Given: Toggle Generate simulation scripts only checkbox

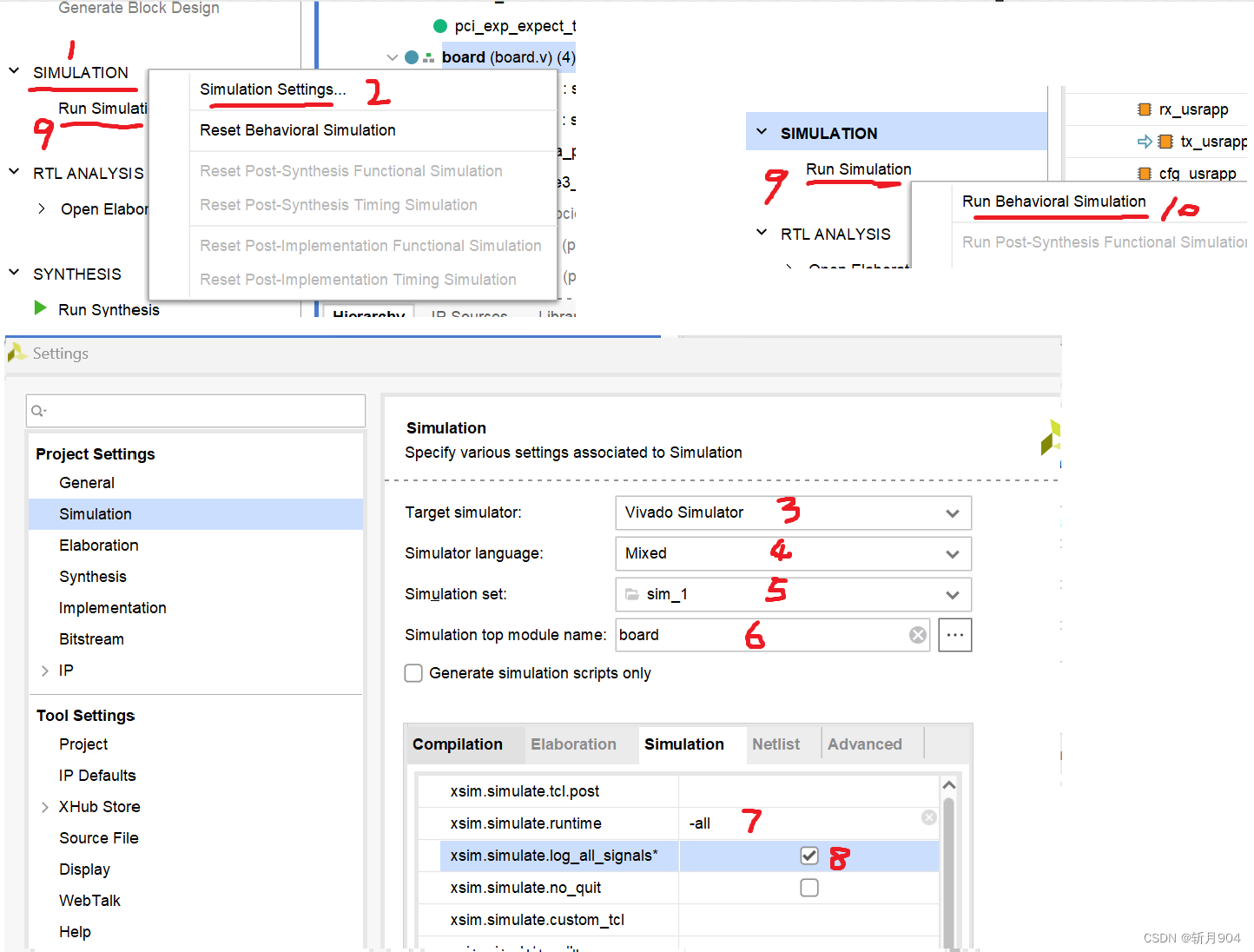Looking at the screenshot, I should pyautogui.click(x=414, y=673).
